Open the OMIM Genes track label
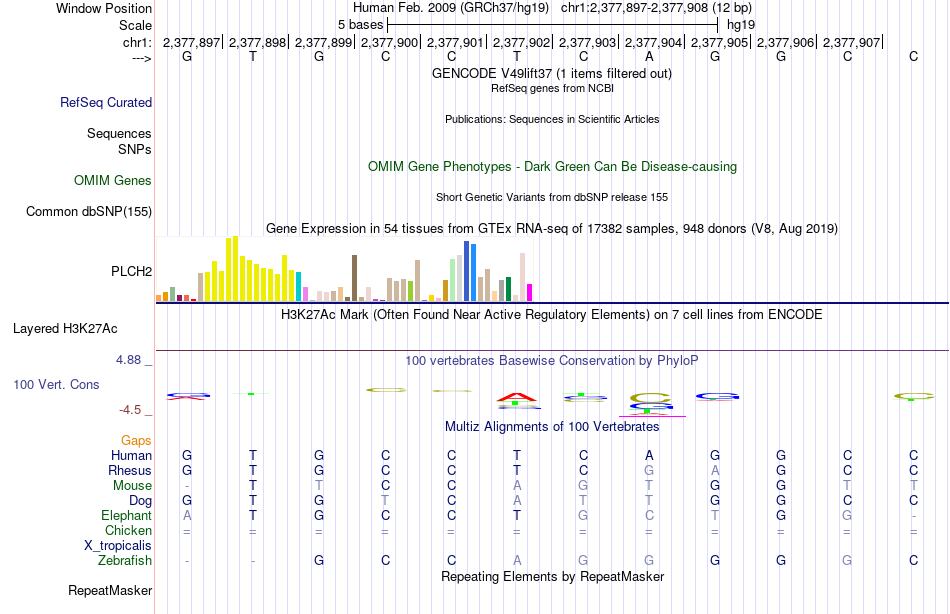Viewport: 950px width, 614px height. click(x=113, y=181)
